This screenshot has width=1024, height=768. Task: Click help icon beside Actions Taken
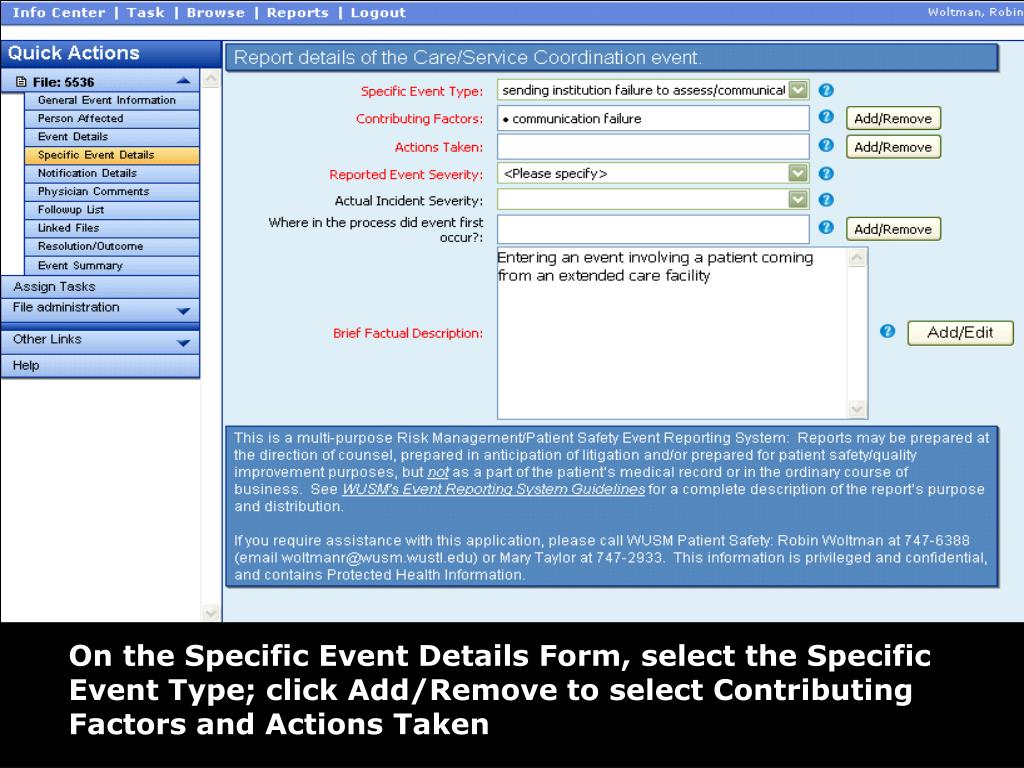[x=825, y=145]
